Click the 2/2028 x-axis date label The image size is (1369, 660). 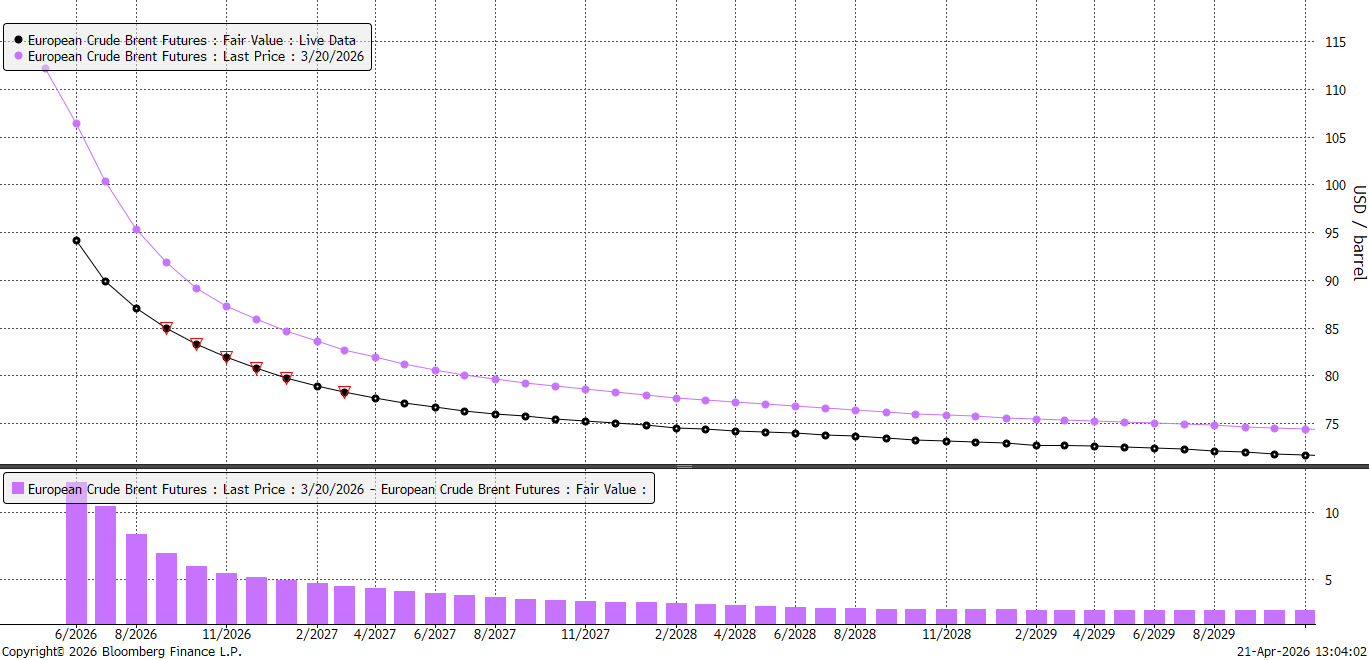[x=676, y=634]
